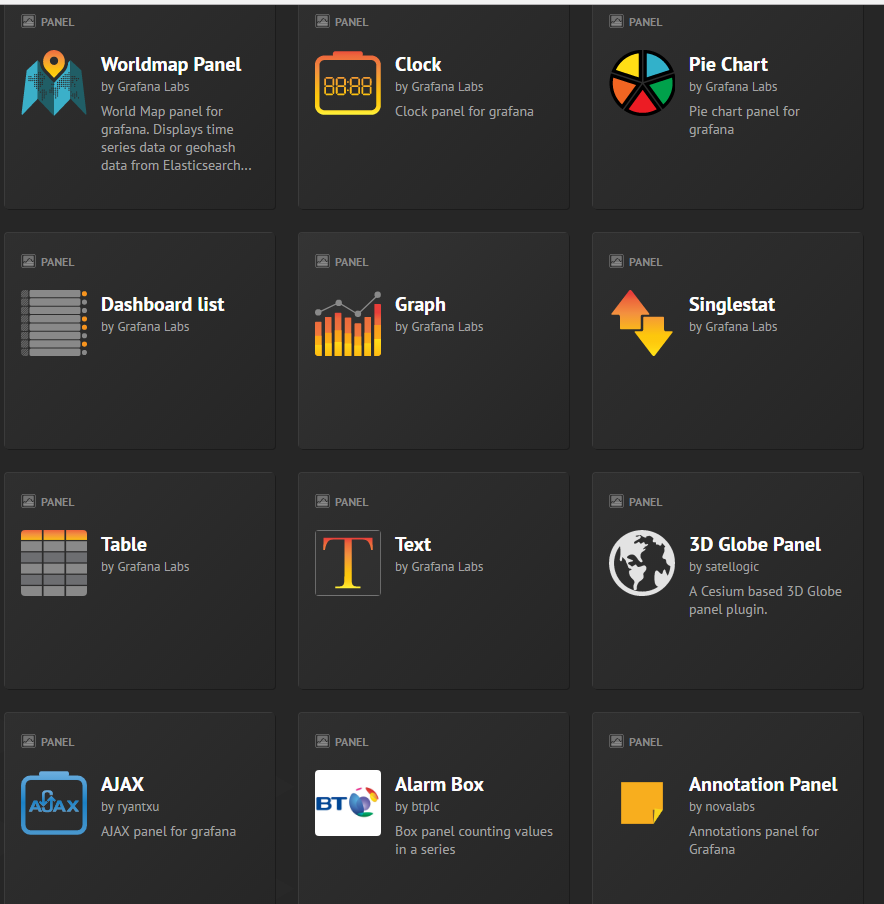Click the panel type icon above Text
884x904 pixels.
tap(322, 501)
